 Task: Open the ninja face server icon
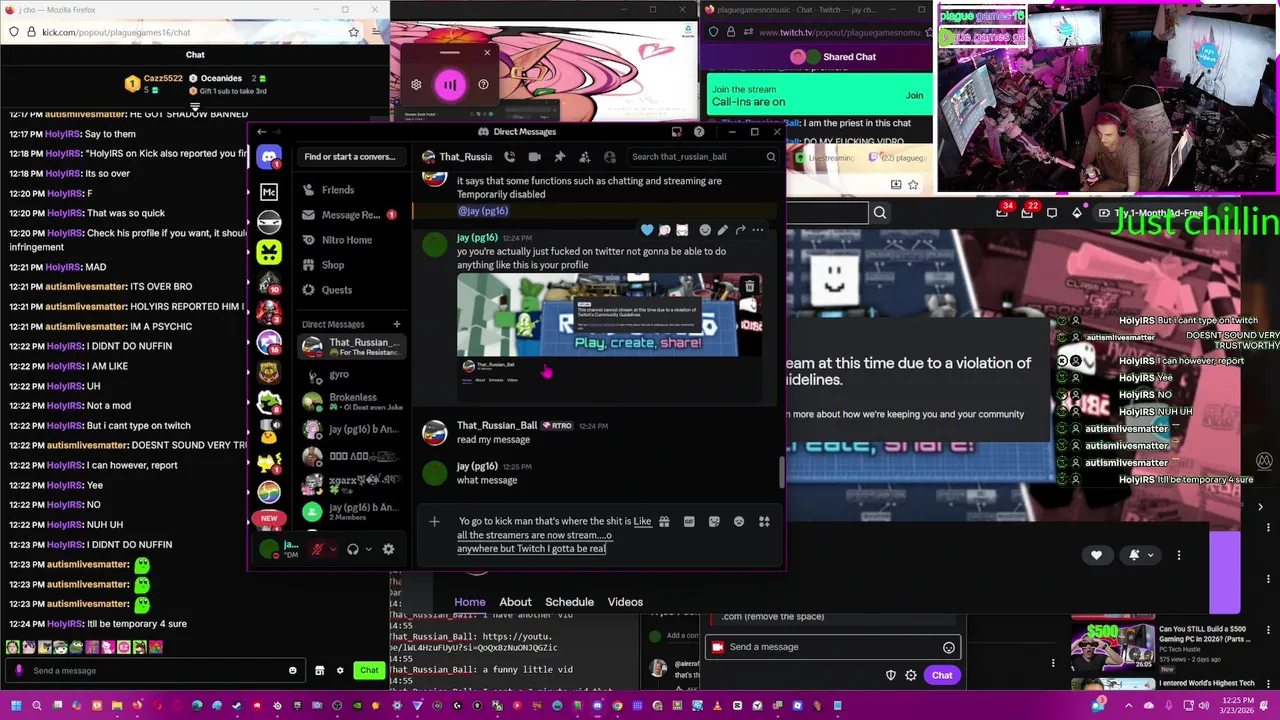pyautogui.click(x=269, y=221)
